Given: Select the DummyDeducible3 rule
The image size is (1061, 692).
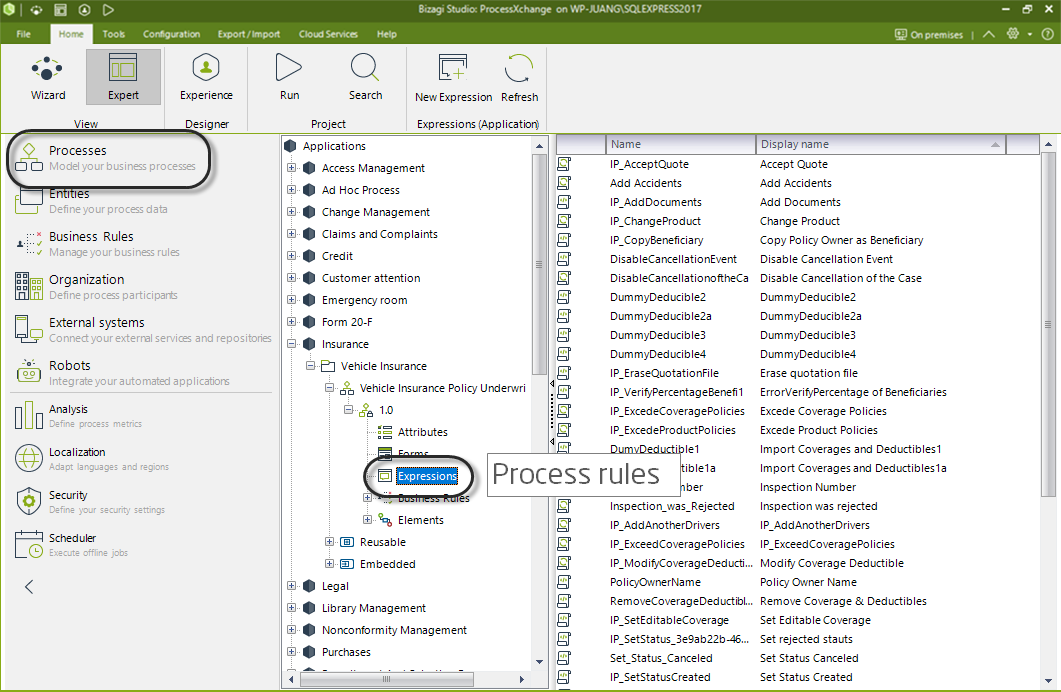Looking at the screenshot, I should pos(658,335).
